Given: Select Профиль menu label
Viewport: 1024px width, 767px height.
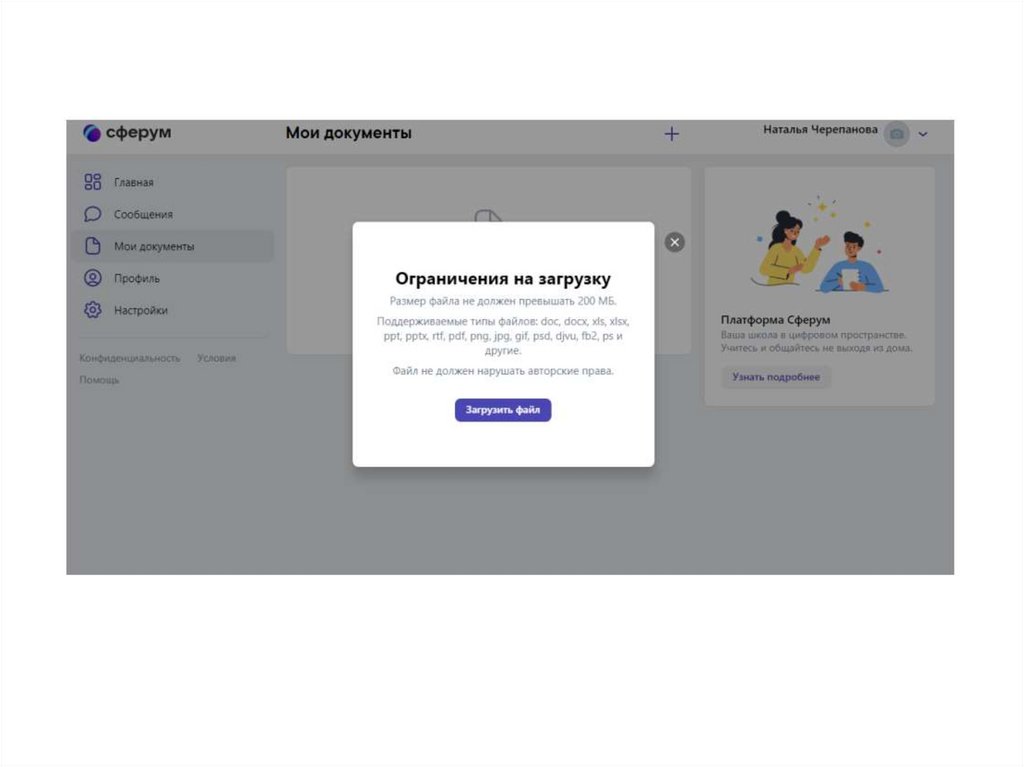Looking at the screenshot, I should [136, 278].
